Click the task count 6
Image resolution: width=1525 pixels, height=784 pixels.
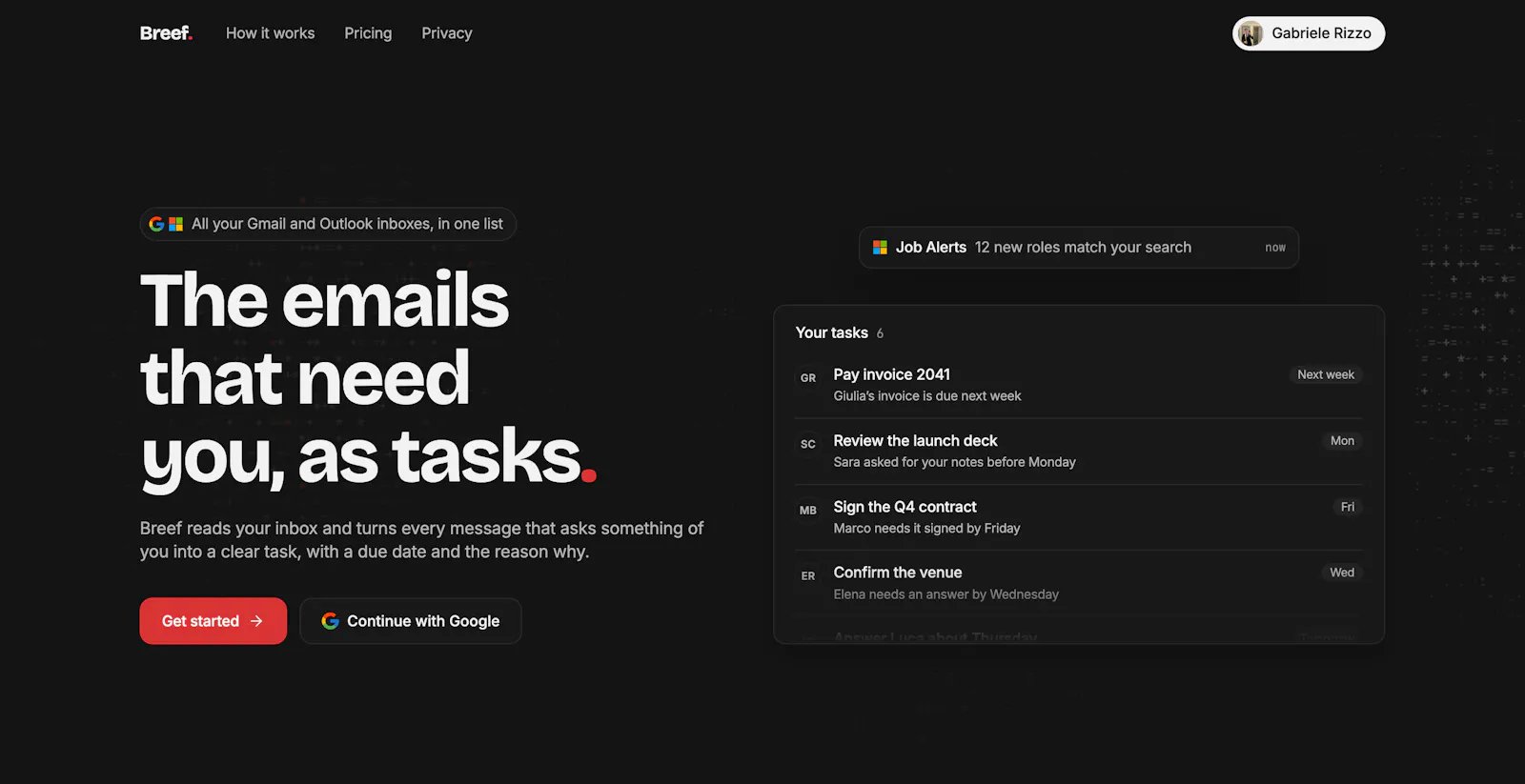880,333
